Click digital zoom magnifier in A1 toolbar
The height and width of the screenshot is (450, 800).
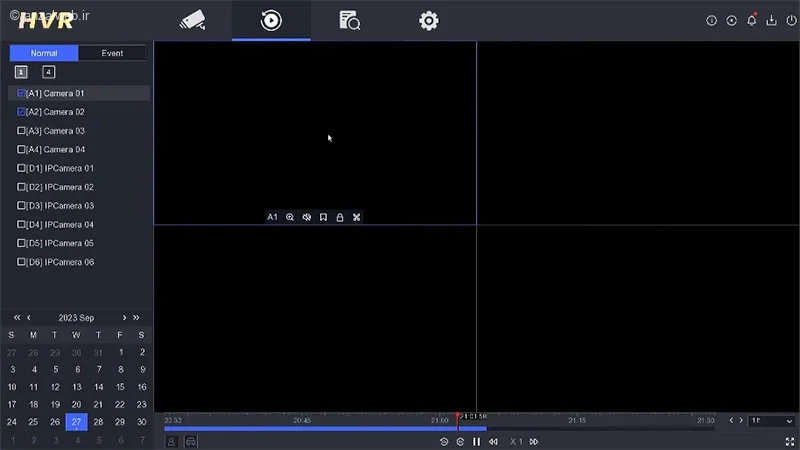(x=290, y=217)
